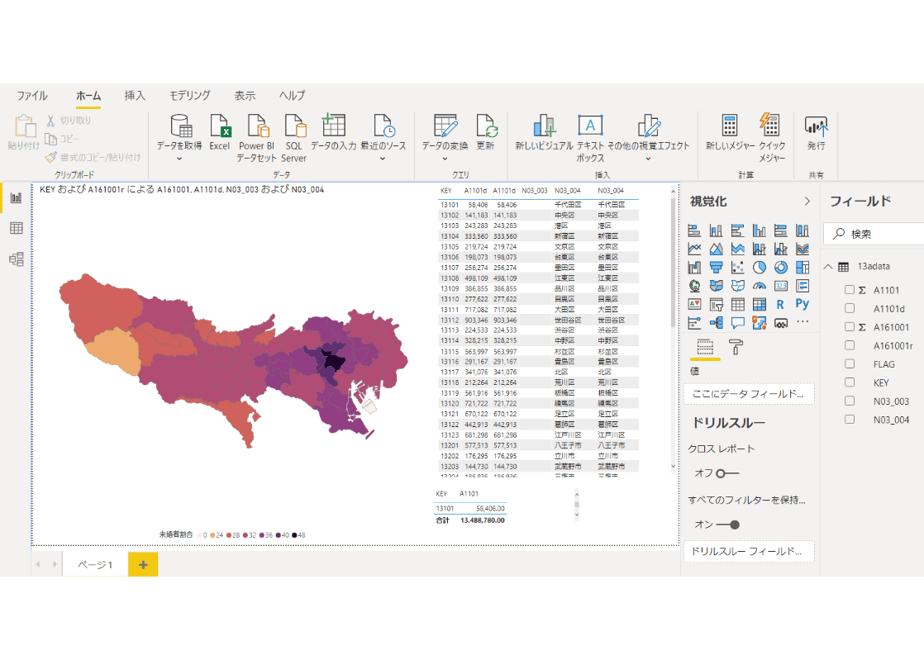Viewport: 924px width, 660px height.
Task: Click the legend swatch labeled 48
Action: pyautogui.click(x=295, y=535)
